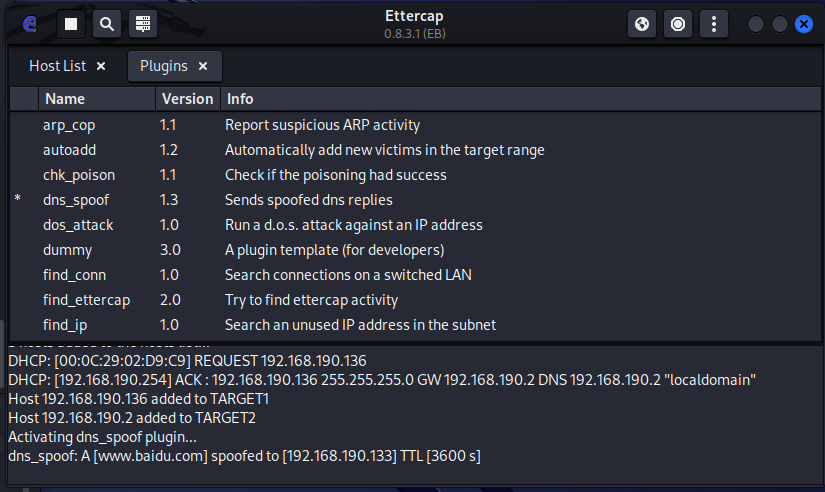Close the Host List tab
This screenshot has width=825, height=492.
101,67
